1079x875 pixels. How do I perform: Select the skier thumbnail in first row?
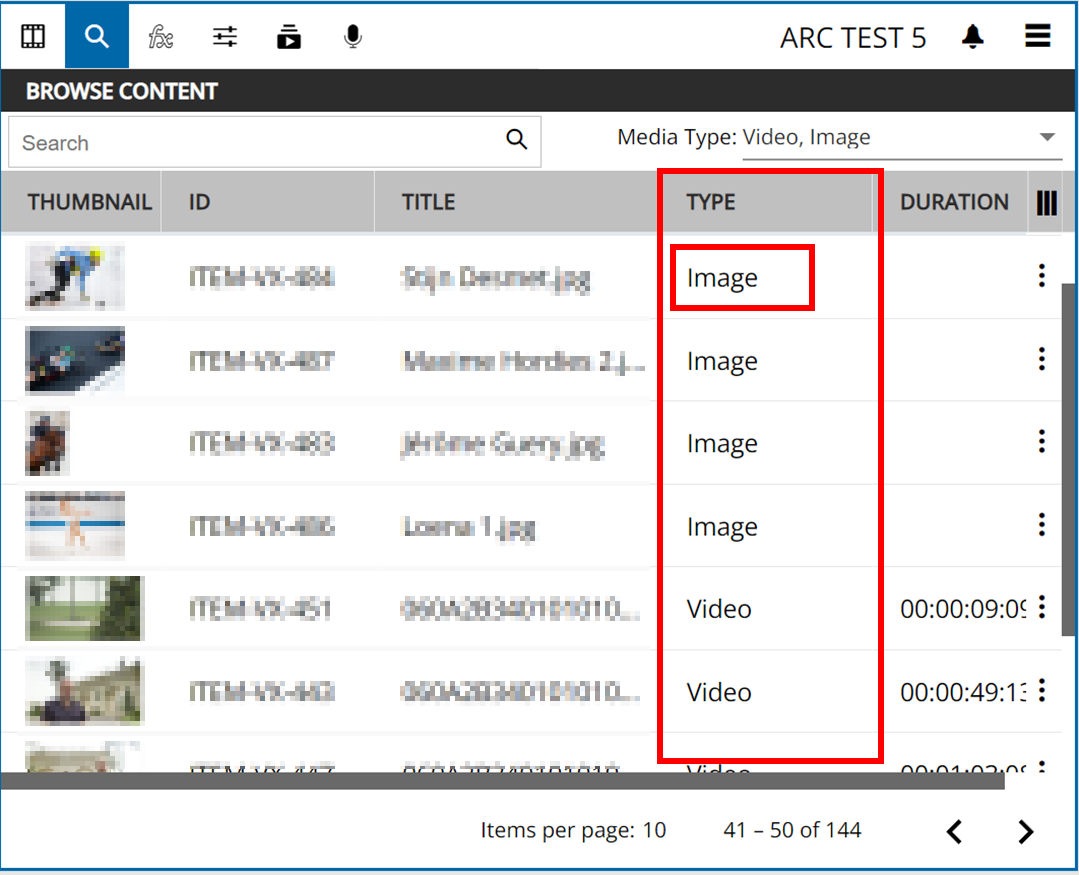coord(75,277)
